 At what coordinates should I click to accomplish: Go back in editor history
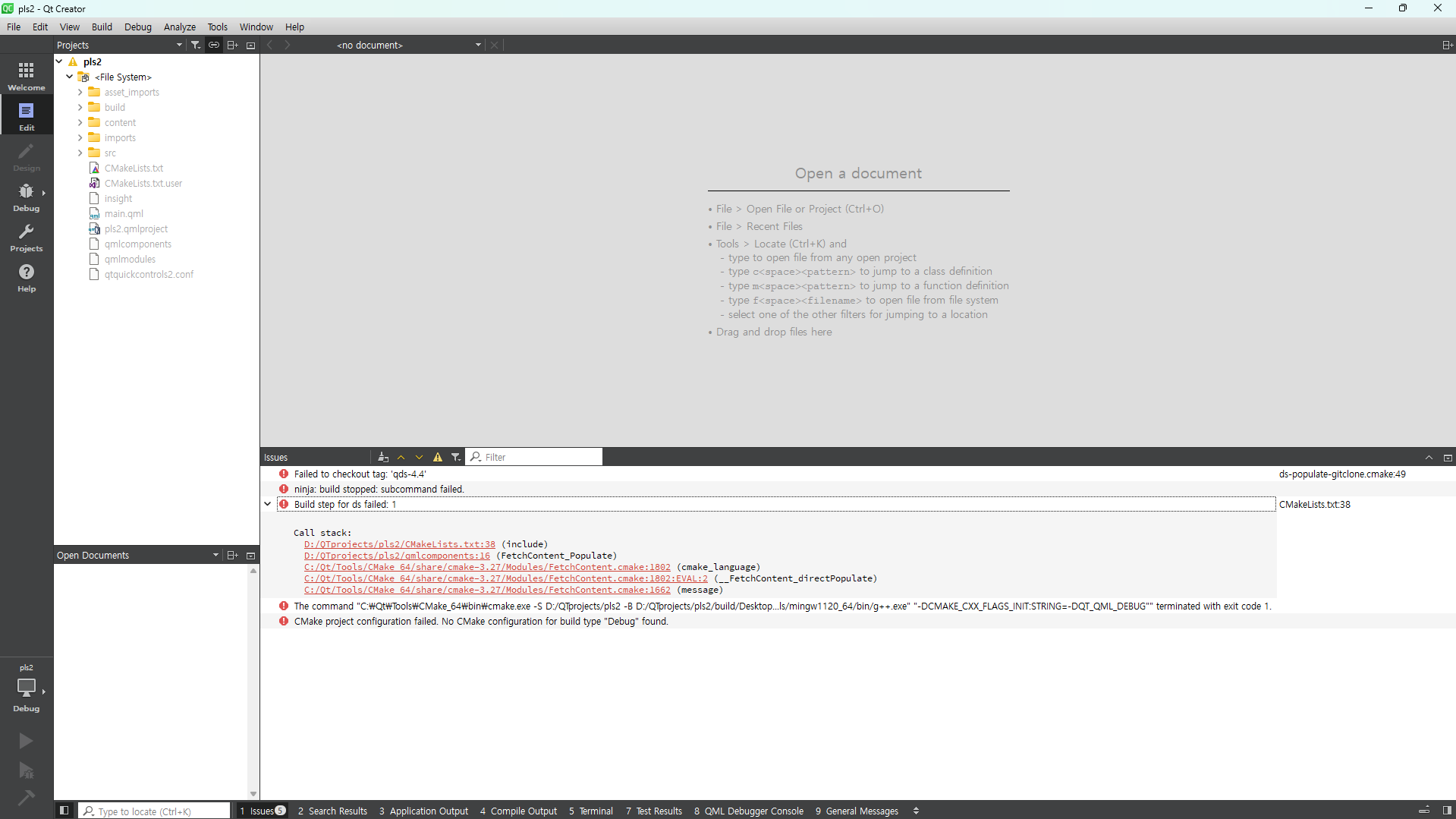click(269, 45)
